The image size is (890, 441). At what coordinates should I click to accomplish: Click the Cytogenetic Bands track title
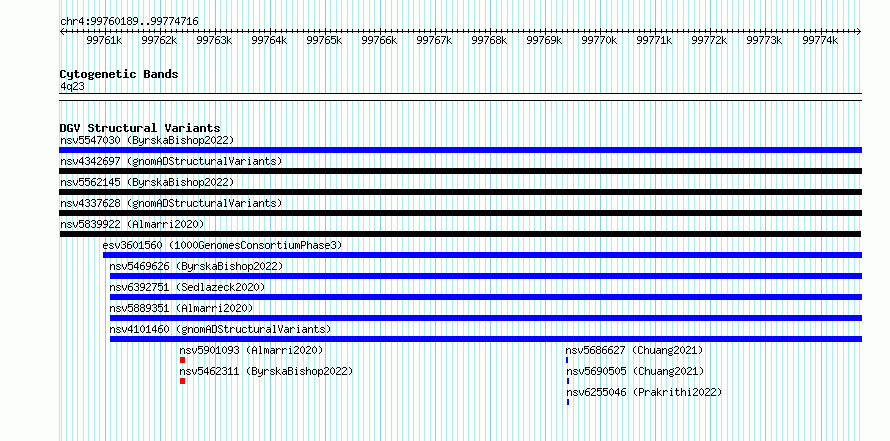[119, 74]
